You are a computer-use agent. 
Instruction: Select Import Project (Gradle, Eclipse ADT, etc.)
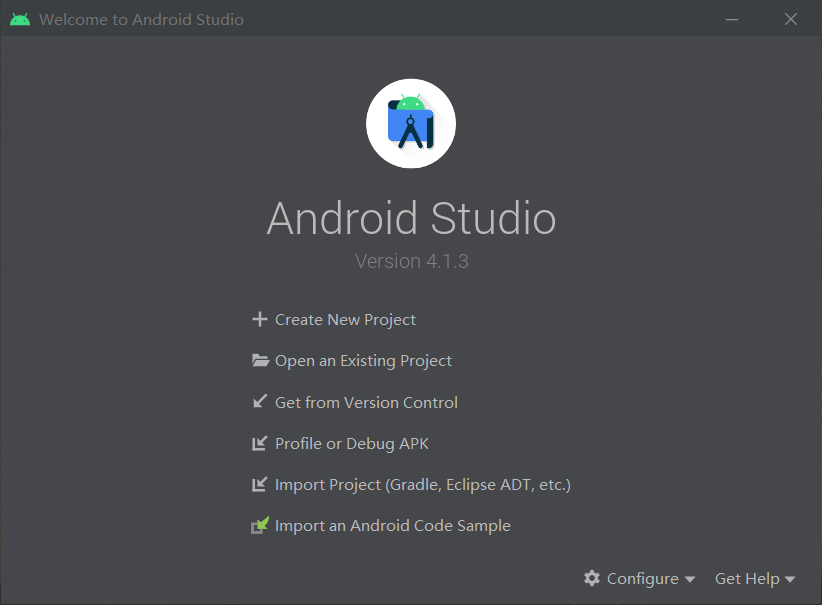(x=422, y=484)
